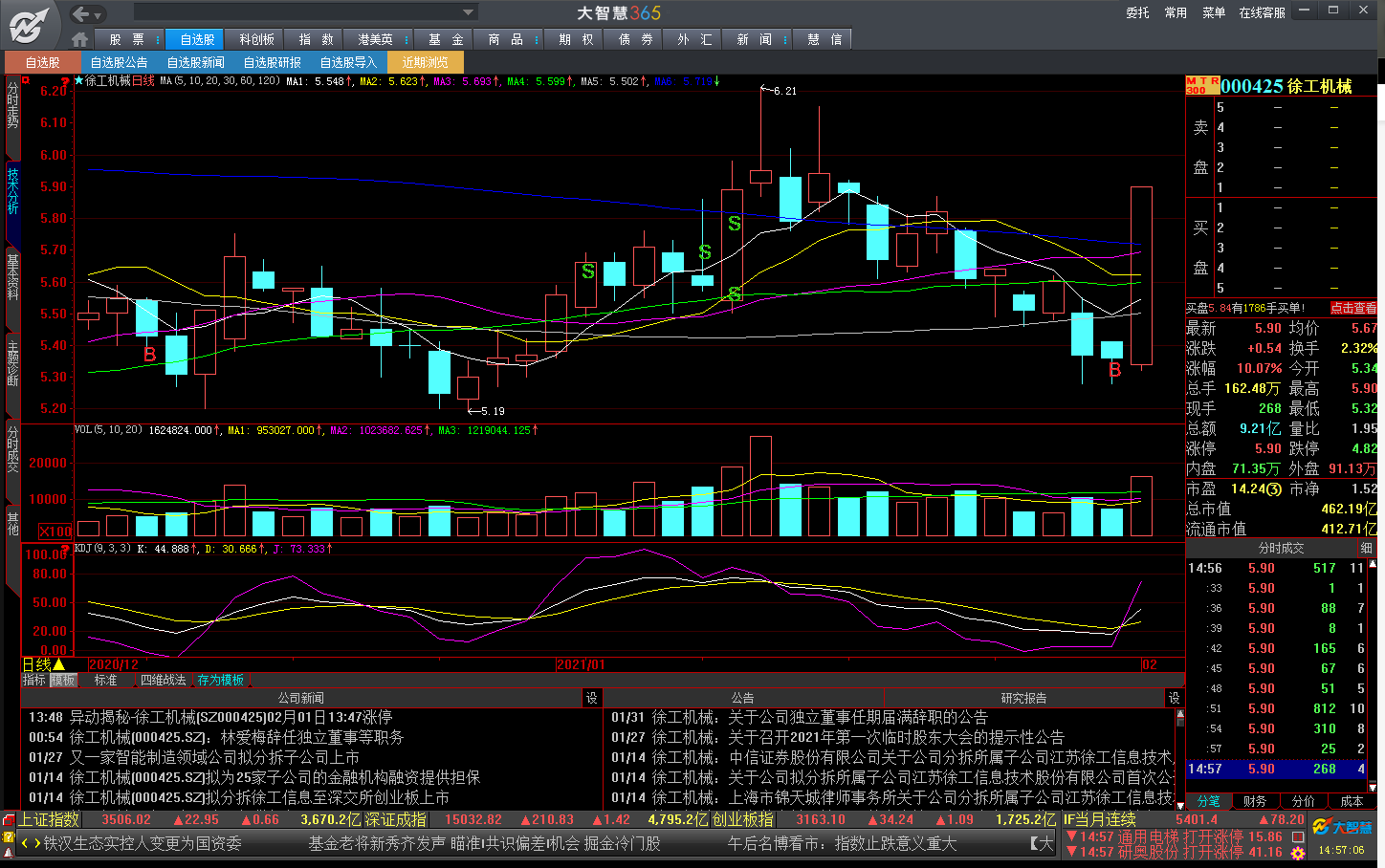This screenshot has width=1385, height=868.
Task: Expand the 港美英 submenu dots
Action: (x=407, y=39)
